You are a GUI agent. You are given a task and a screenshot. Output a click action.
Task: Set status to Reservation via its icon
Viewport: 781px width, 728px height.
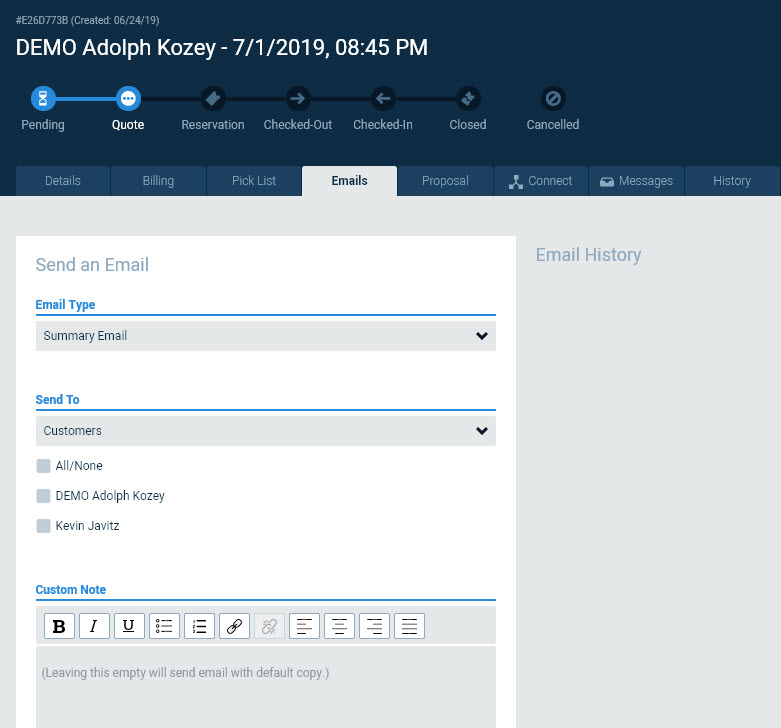tap(213, 99)
